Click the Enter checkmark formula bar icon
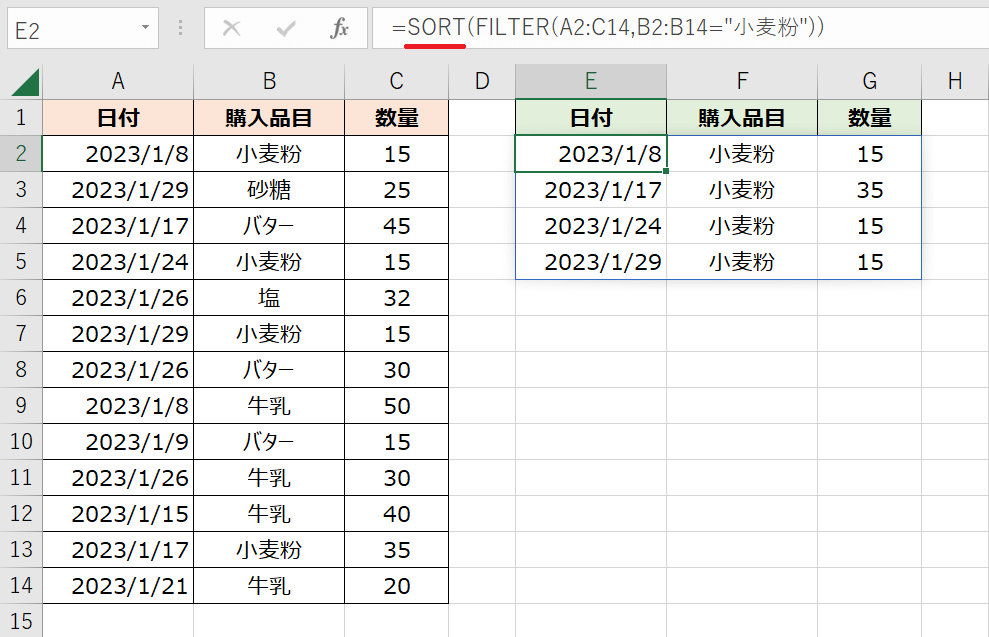 (286, 28)
